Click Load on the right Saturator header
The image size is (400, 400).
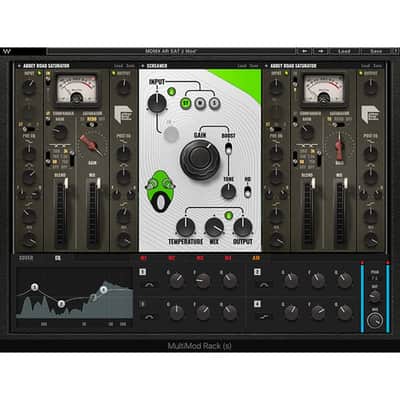pyautogui.click(x=366, y=66)
